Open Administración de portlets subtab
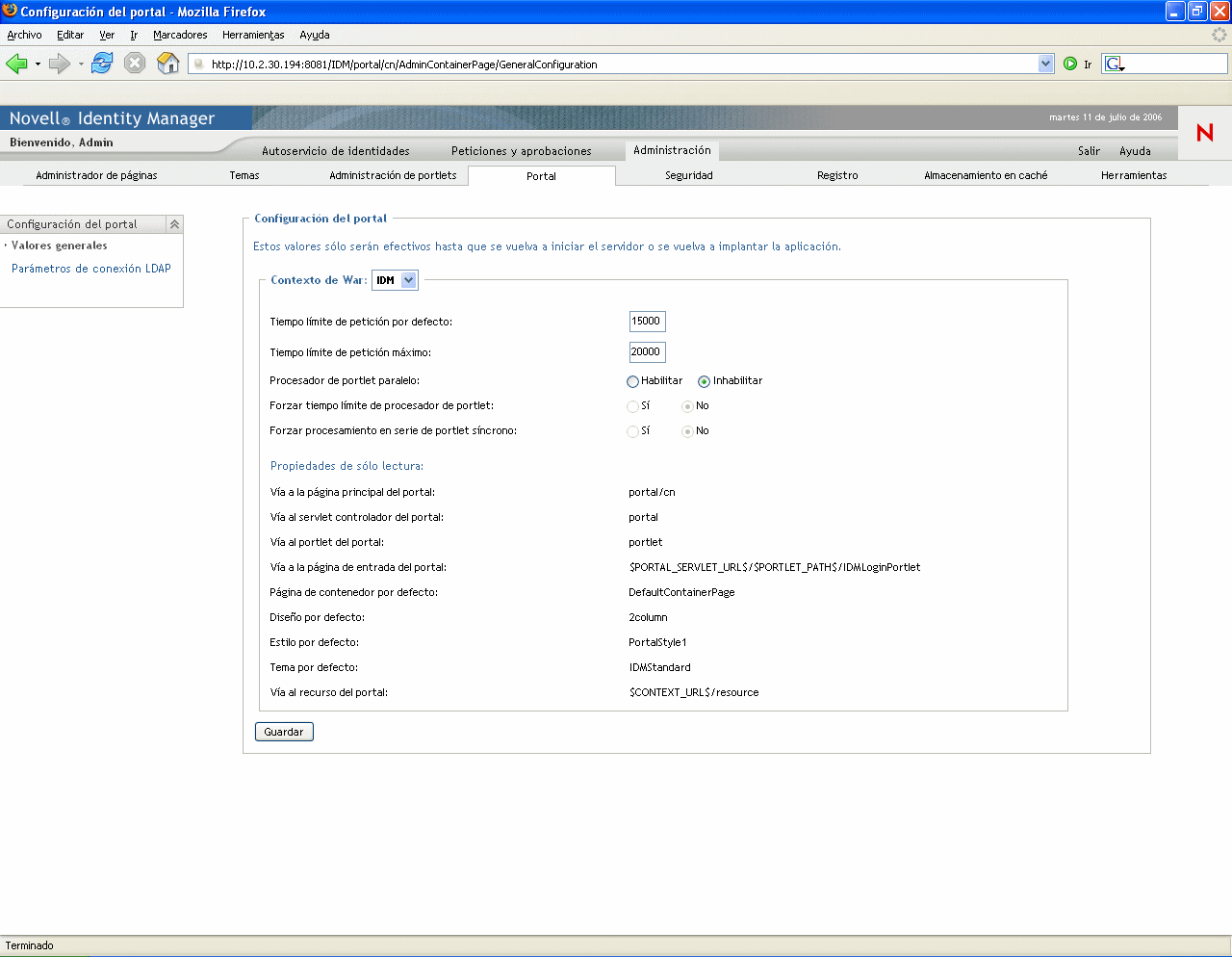The width and height of the screenshot is (1232, 957). (x=393, y=175)
